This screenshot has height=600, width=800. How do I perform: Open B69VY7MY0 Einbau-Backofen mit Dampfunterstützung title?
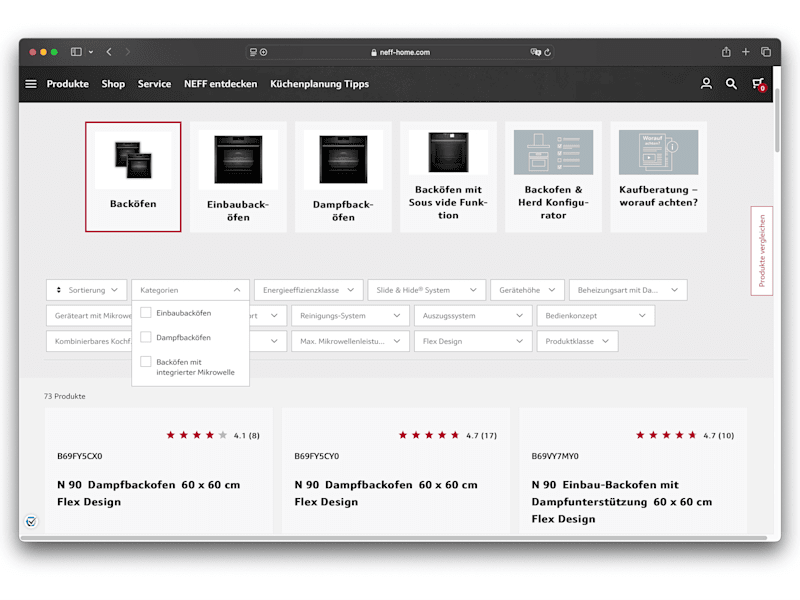tap(621, 502)
